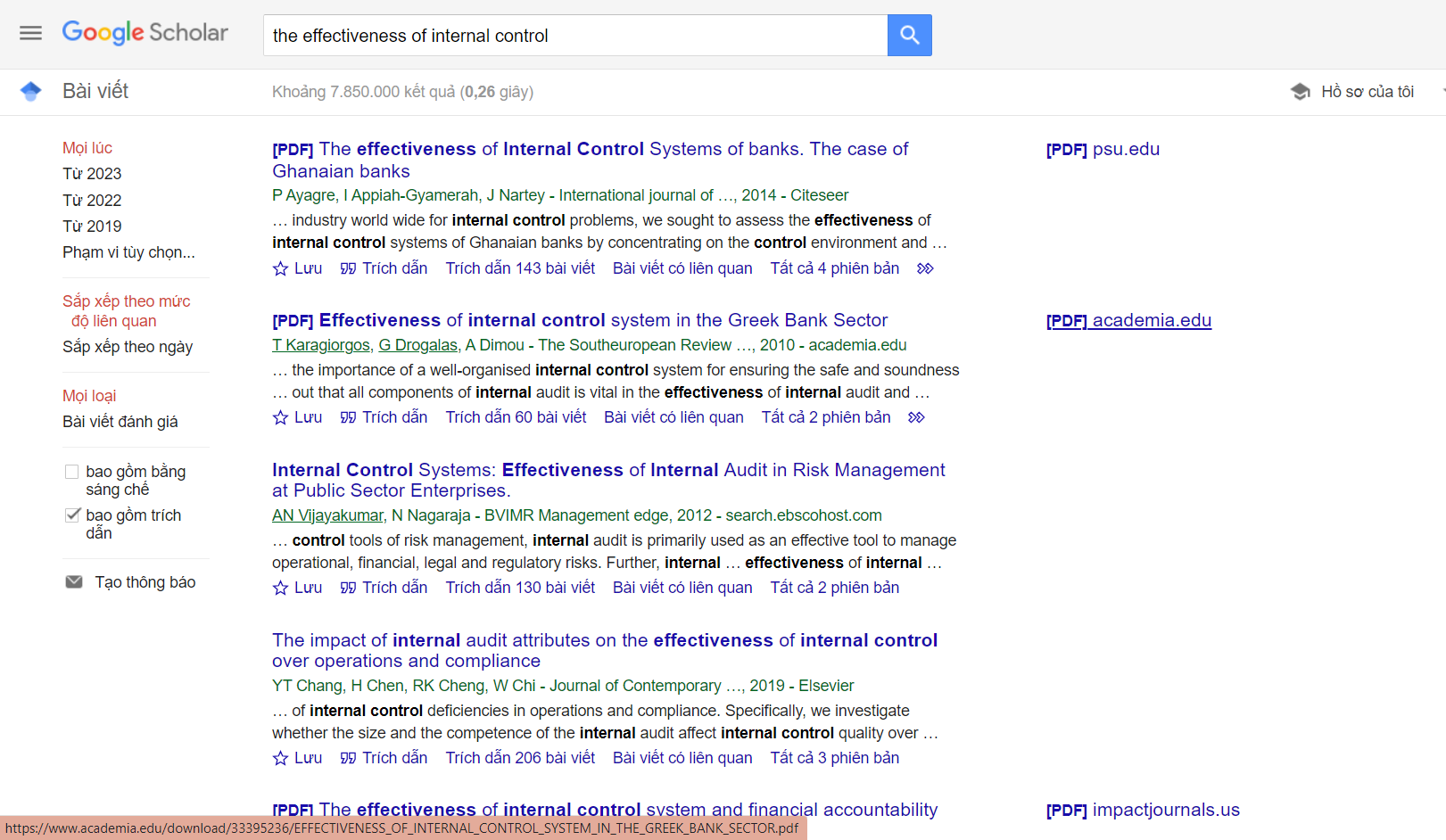Open [PDF] psu.edu link
The height and width of the screenshot is (840, 1446).
pos(1103,149)
